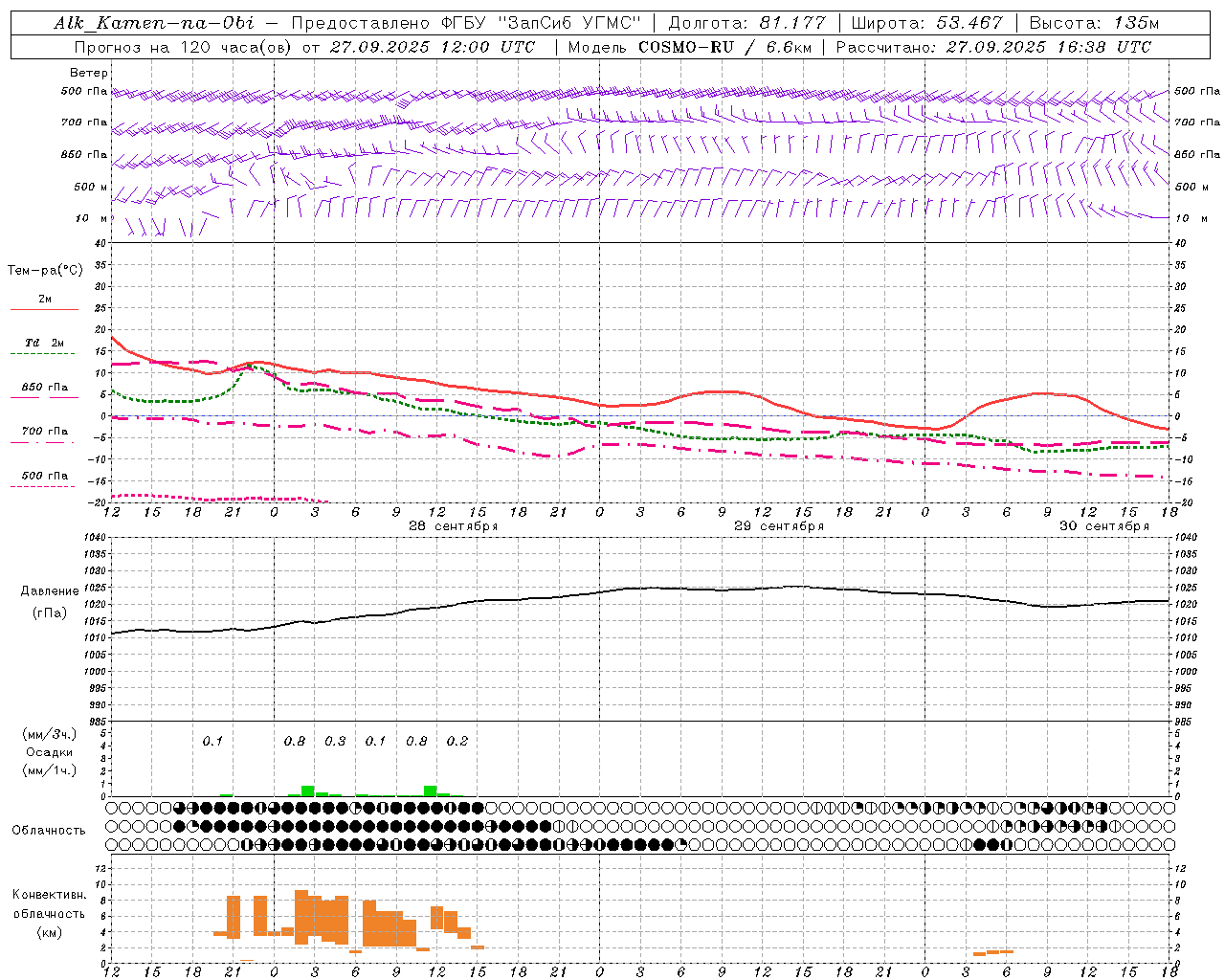Click the Ветер section label
The image size is (1225, 980).
[x=88, y=73]
